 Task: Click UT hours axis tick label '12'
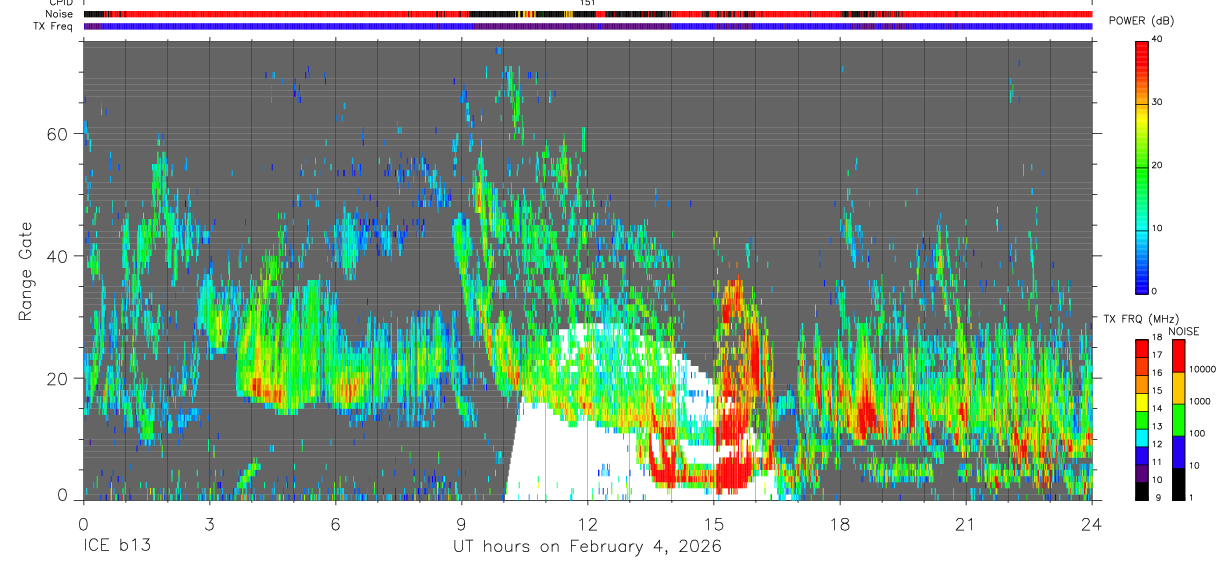click(587, 523)
